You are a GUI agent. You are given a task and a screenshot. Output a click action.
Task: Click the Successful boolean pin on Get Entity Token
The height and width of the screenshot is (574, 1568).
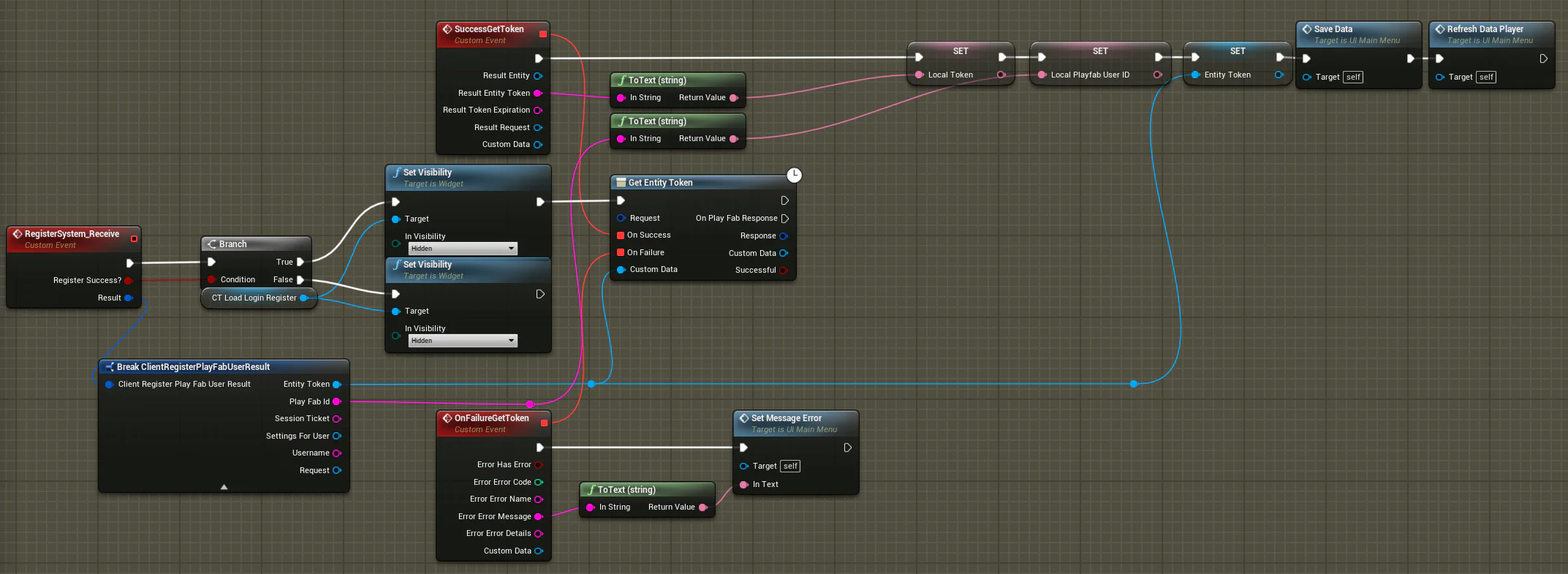(784, 271)
